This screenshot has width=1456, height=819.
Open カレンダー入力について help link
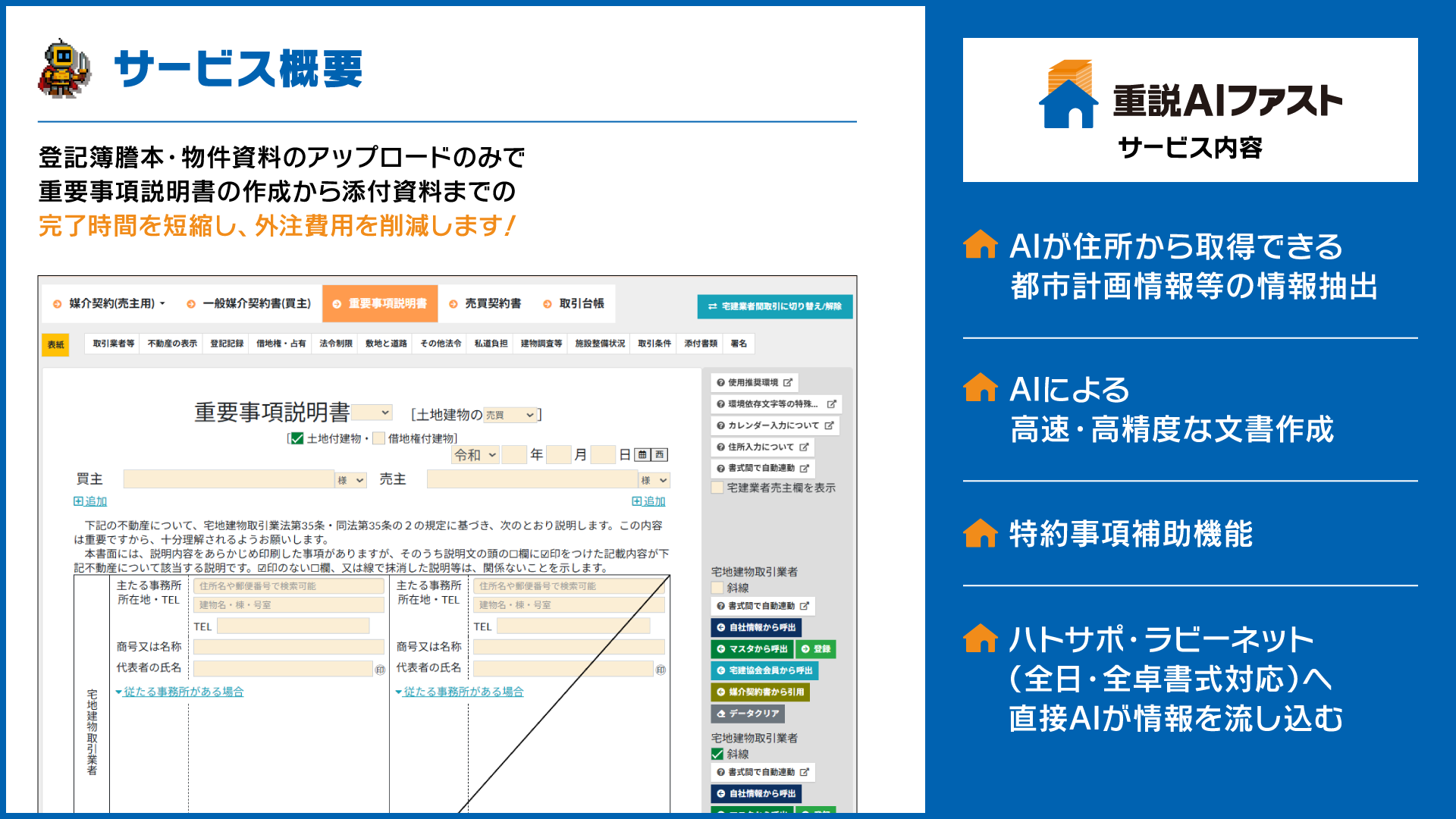(x=775, y=426)
